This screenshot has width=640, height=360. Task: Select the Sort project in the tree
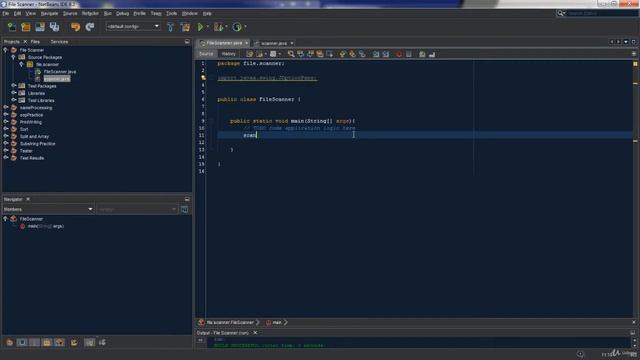24,129
